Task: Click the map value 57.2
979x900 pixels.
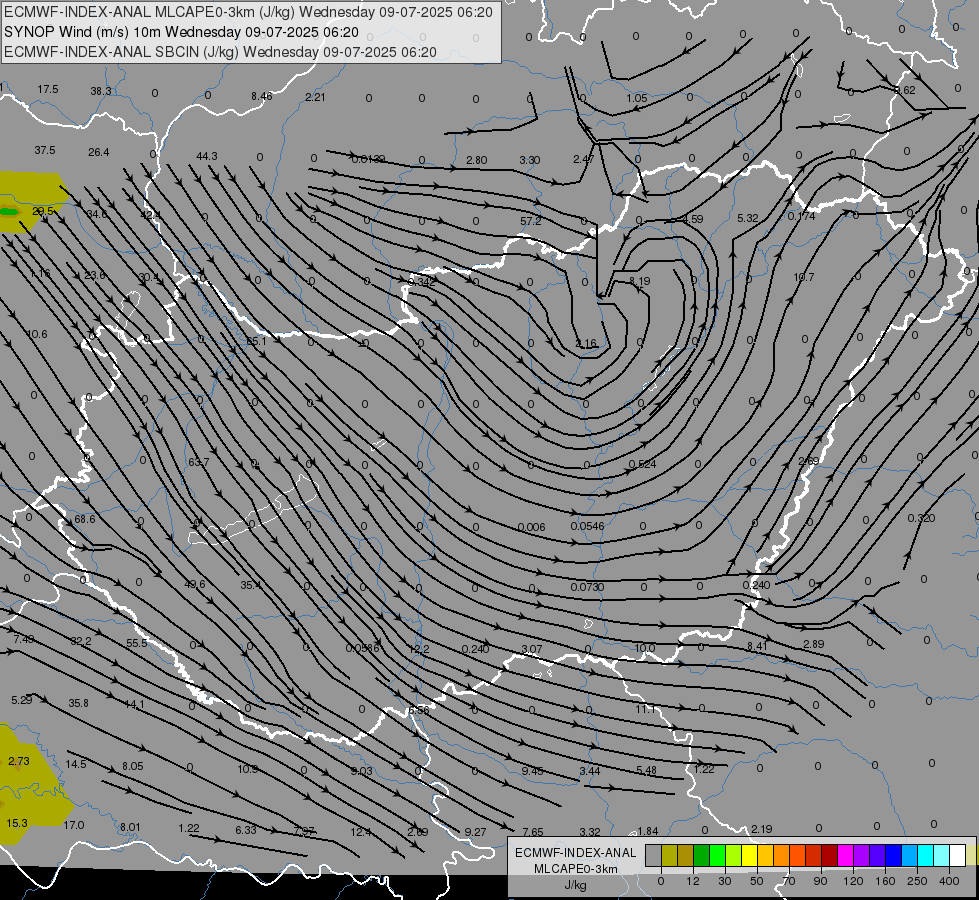Action: [530, 221]
